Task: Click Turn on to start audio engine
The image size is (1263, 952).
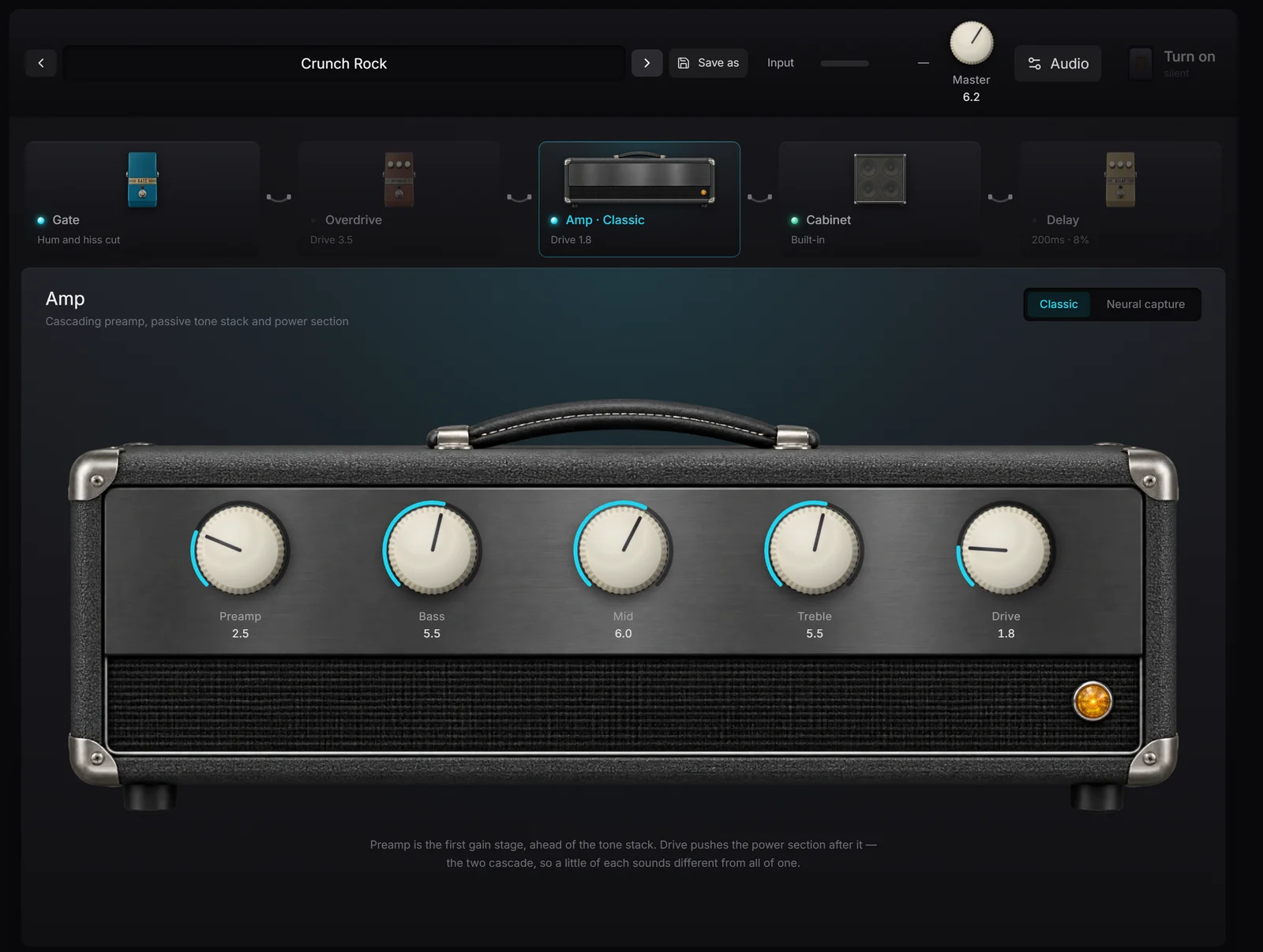Action: coord(1173,63)
